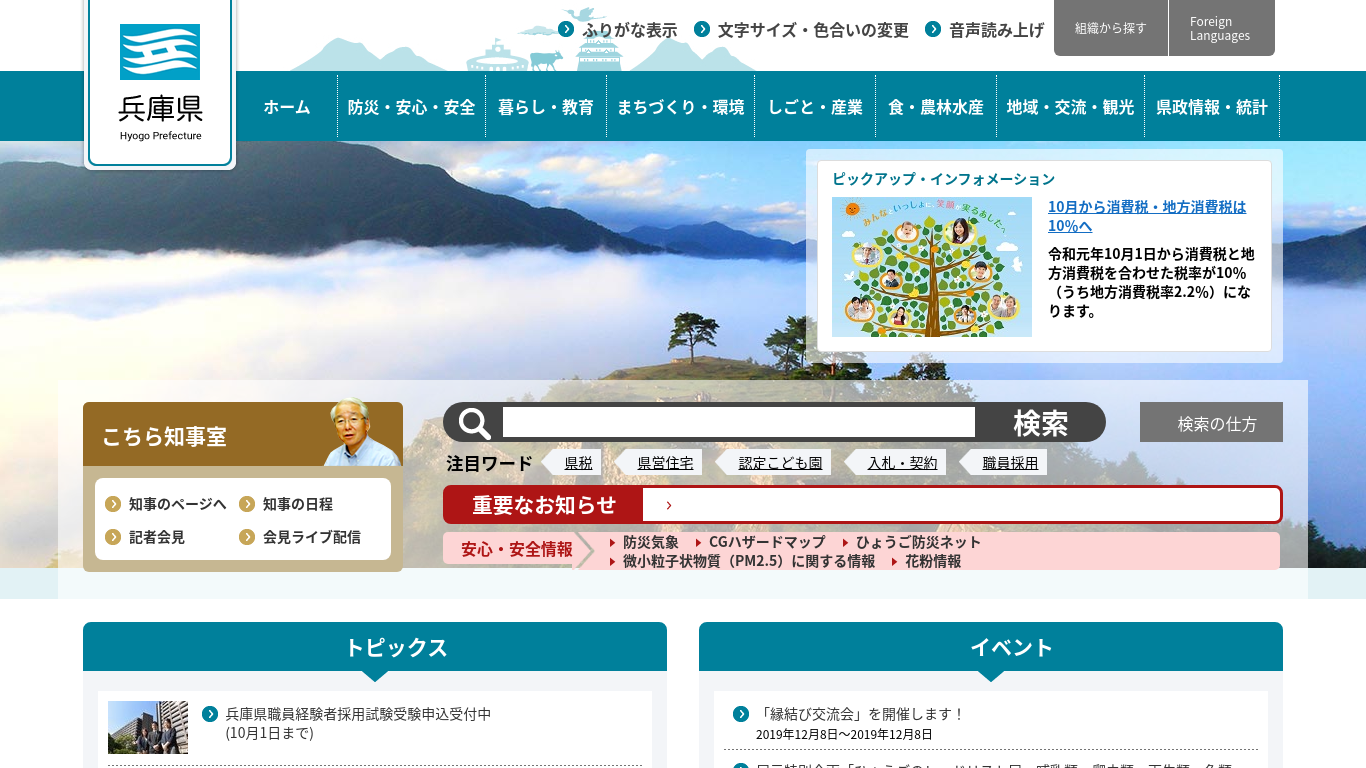
Task: Click arrow icon beside ふりがな表示
Action: (566, 29)
